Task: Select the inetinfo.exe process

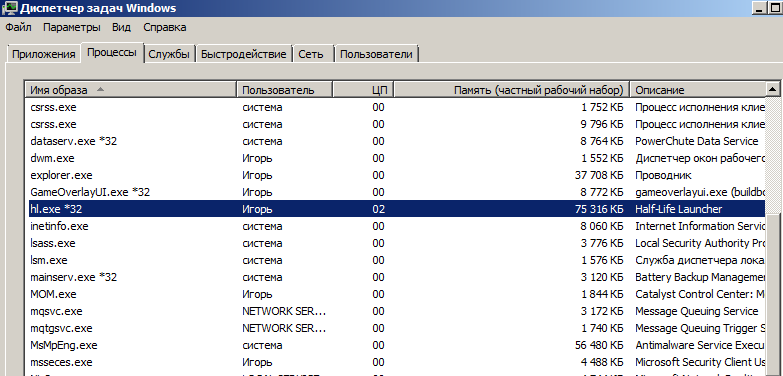Action: (x=396, y=226)
